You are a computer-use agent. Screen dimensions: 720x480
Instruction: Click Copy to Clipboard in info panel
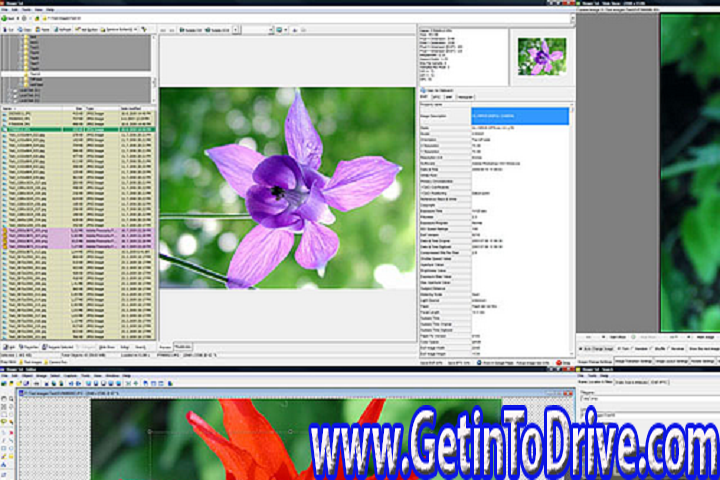(438, 90)
